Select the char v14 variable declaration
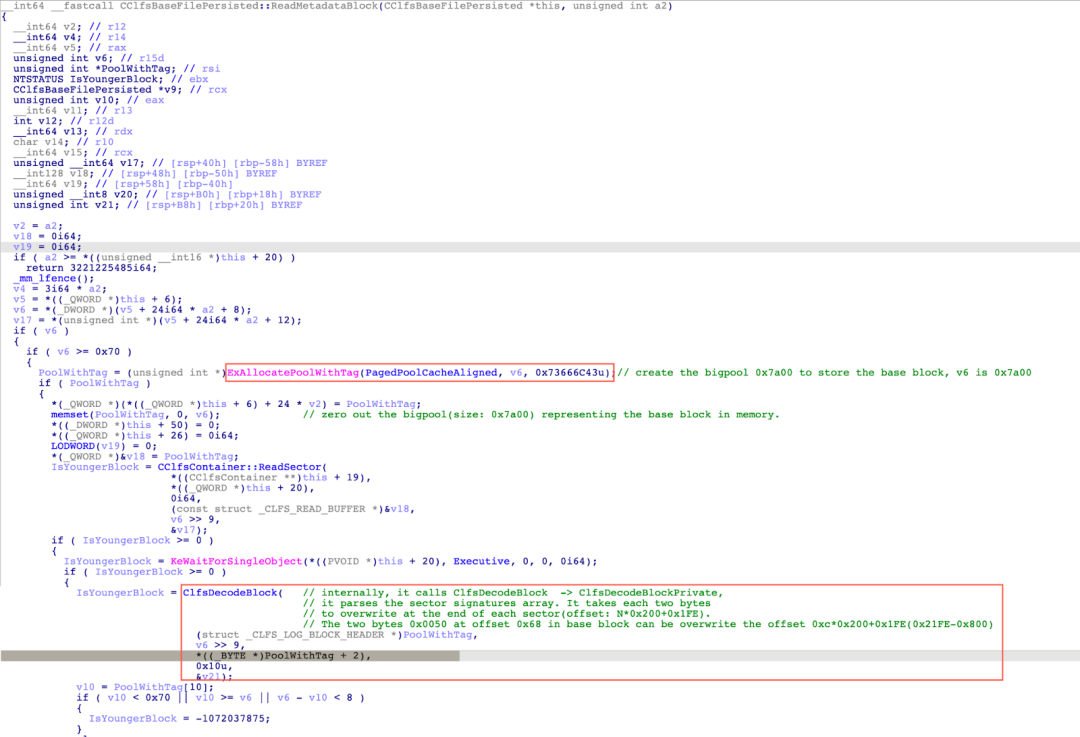 (x=38, y=142)
